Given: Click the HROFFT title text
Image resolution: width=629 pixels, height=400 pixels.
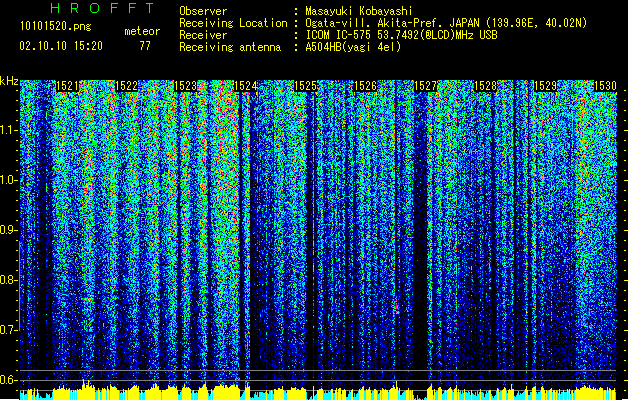Looking at the screenshot, I should tap(103, 8).
